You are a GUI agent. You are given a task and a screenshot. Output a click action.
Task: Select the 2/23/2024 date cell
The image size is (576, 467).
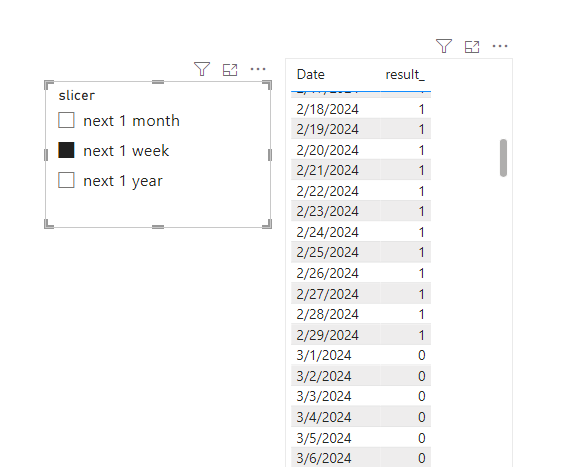click(327, 211)
